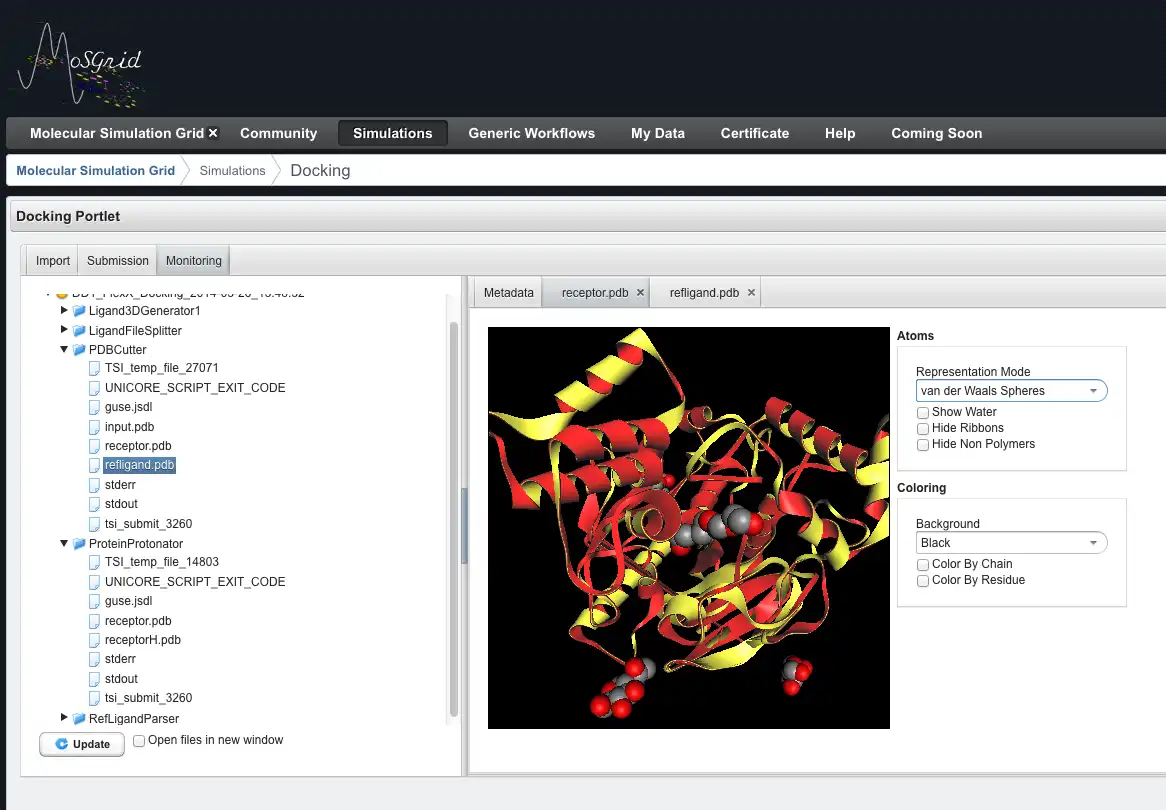Click Docking breadcrumb
The height and width of the screenshot is (810, 1166).
321,171
